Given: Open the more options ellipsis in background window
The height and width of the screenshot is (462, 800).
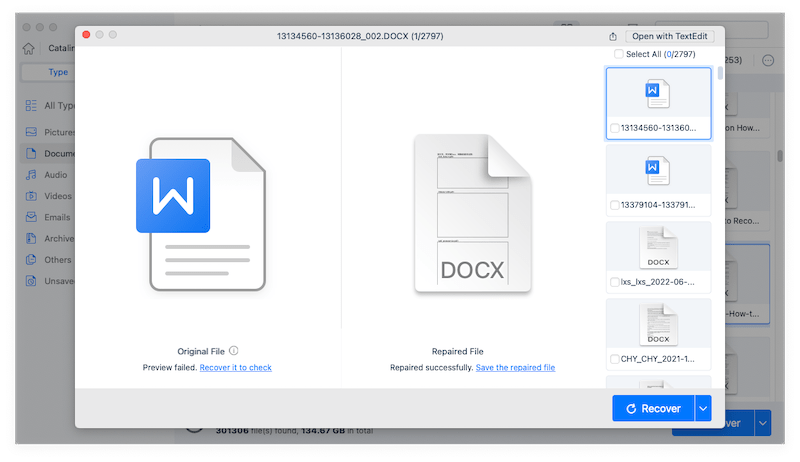Looking at the screenshot, I should tap(768, 61).
